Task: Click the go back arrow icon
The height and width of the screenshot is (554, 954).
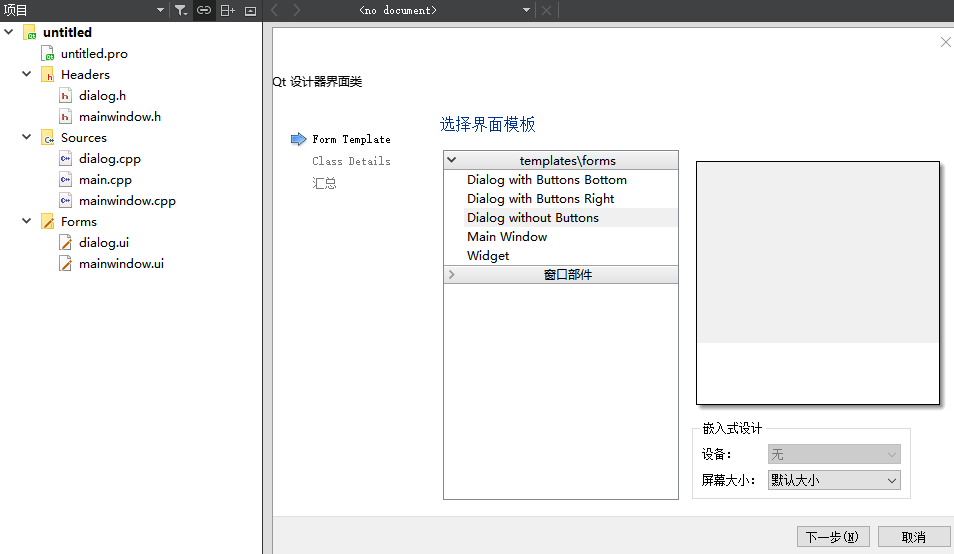Action: pyautogui.click(x=275, y=10)
